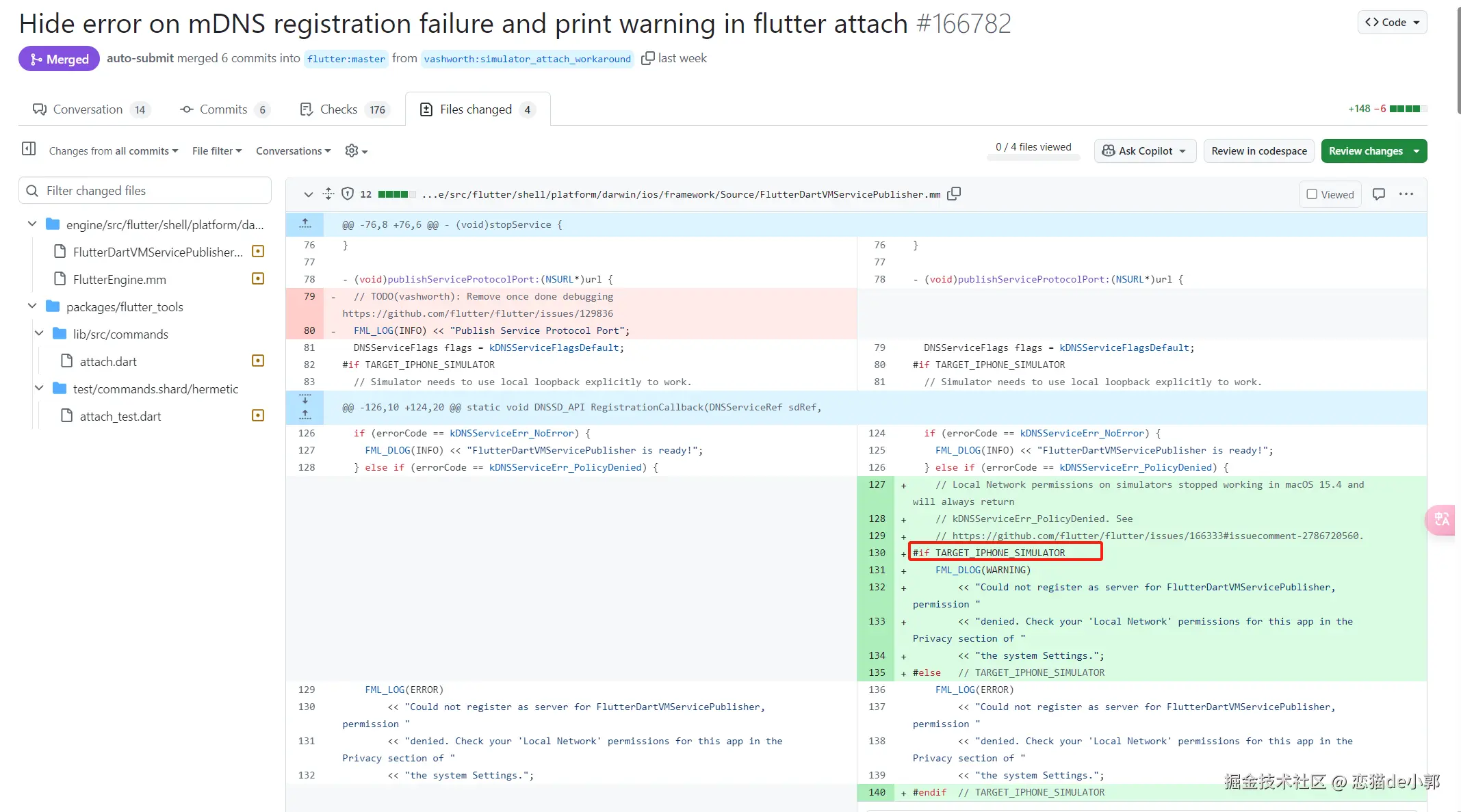Switch to the Conversation tab

pyautogui.click(x=89, y=109)
